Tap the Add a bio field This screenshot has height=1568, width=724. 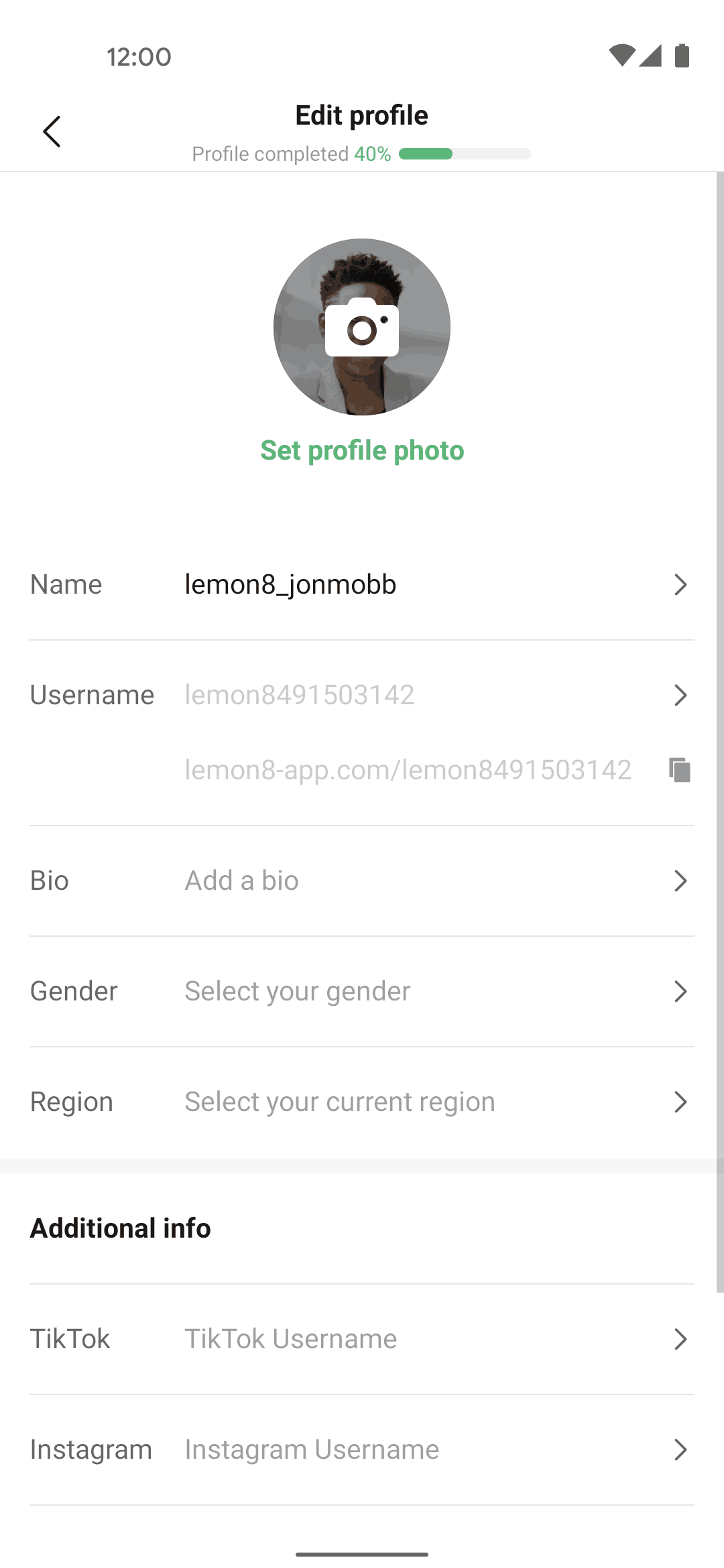tap(242, 880)
